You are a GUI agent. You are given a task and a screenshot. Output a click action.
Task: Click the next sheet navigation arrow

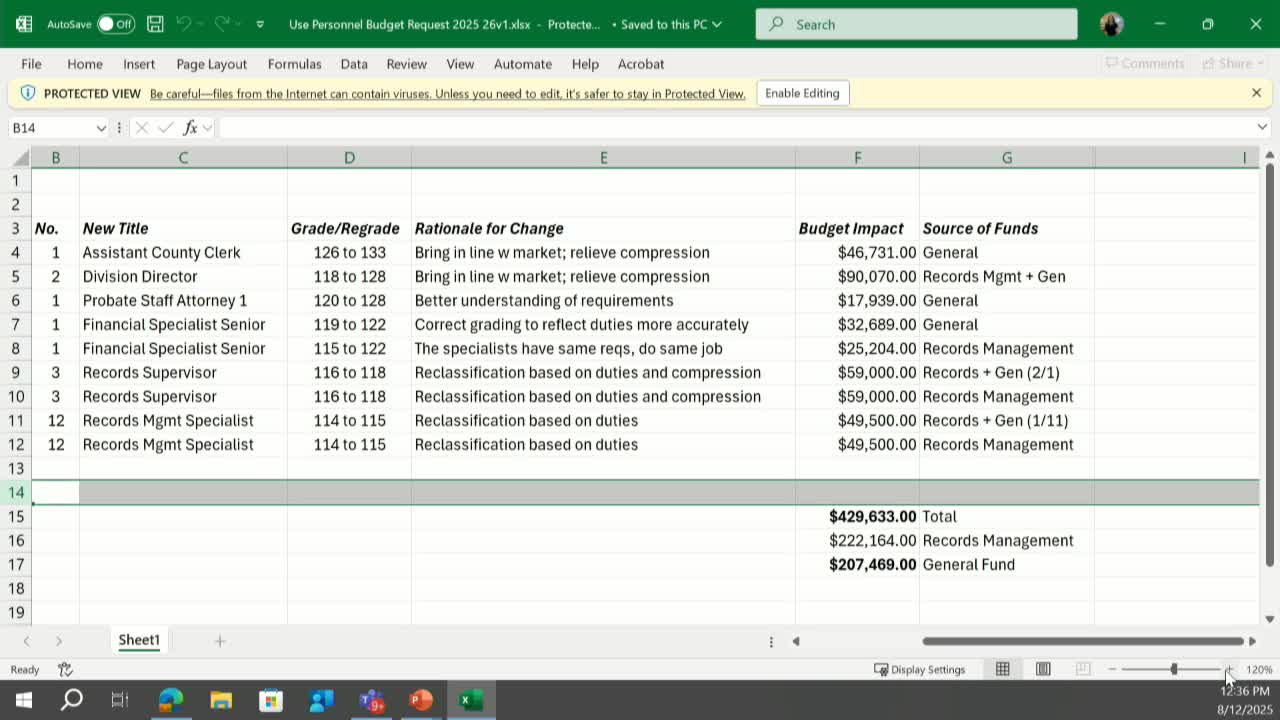click(x=59, y=641)
